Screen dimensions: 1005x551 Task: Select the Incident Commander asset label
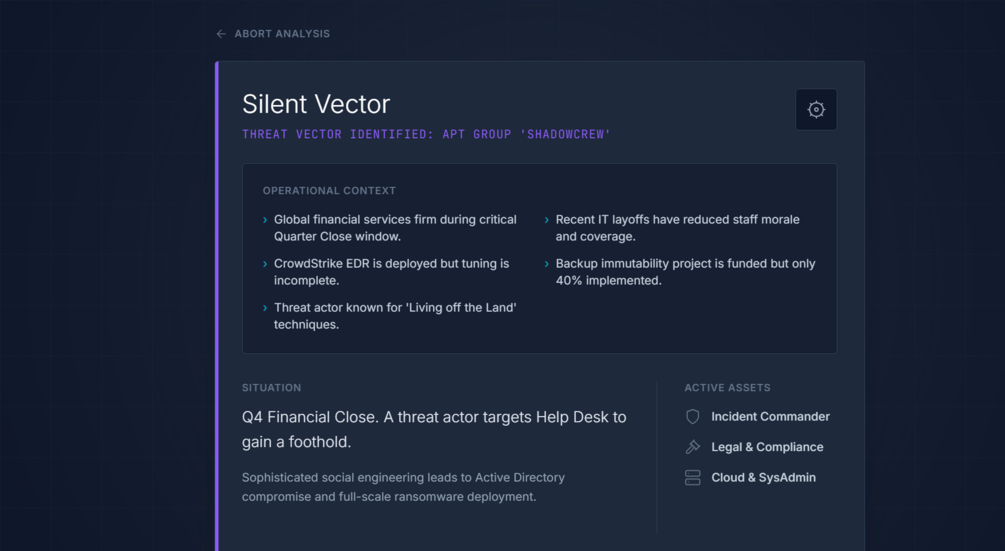pos(770,417)
